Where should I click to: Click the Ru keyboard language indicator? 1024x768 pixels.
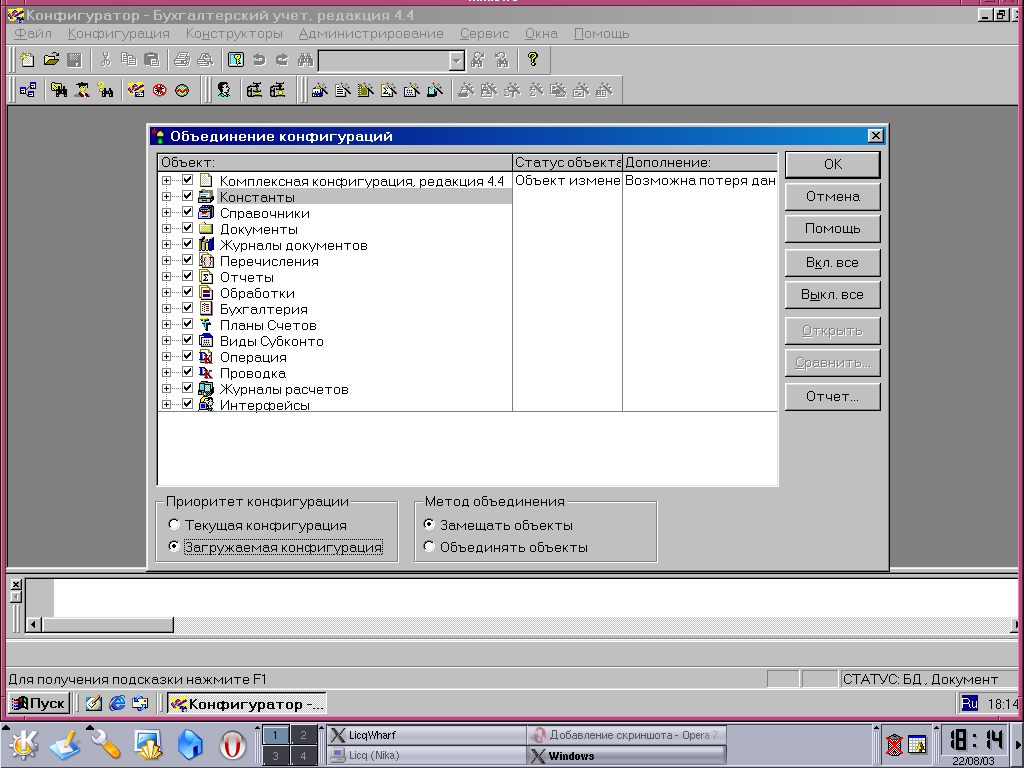(970, 703)
